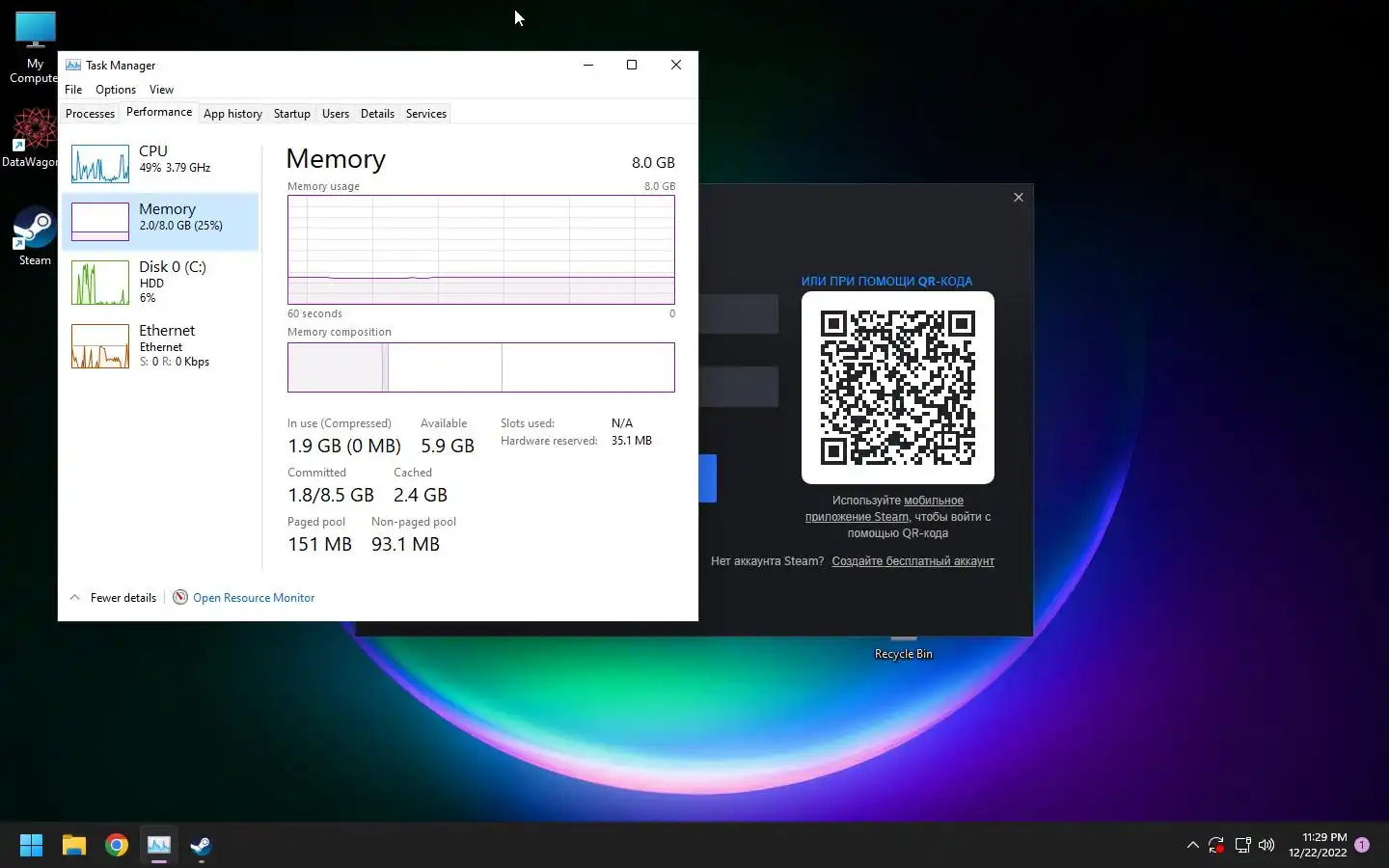Collapse view with Fewer details
The height and width of the screenshot is (868, 1389).
pos(113,598)
